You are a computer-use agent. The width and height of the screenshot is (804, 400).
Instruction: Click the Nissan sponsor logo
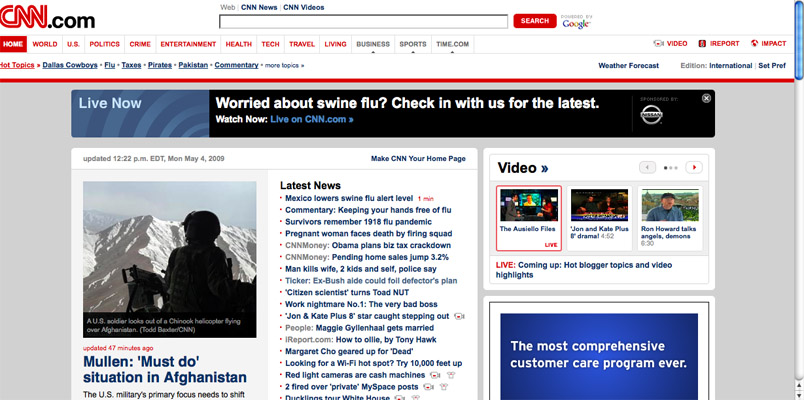[x=651, y=116]
